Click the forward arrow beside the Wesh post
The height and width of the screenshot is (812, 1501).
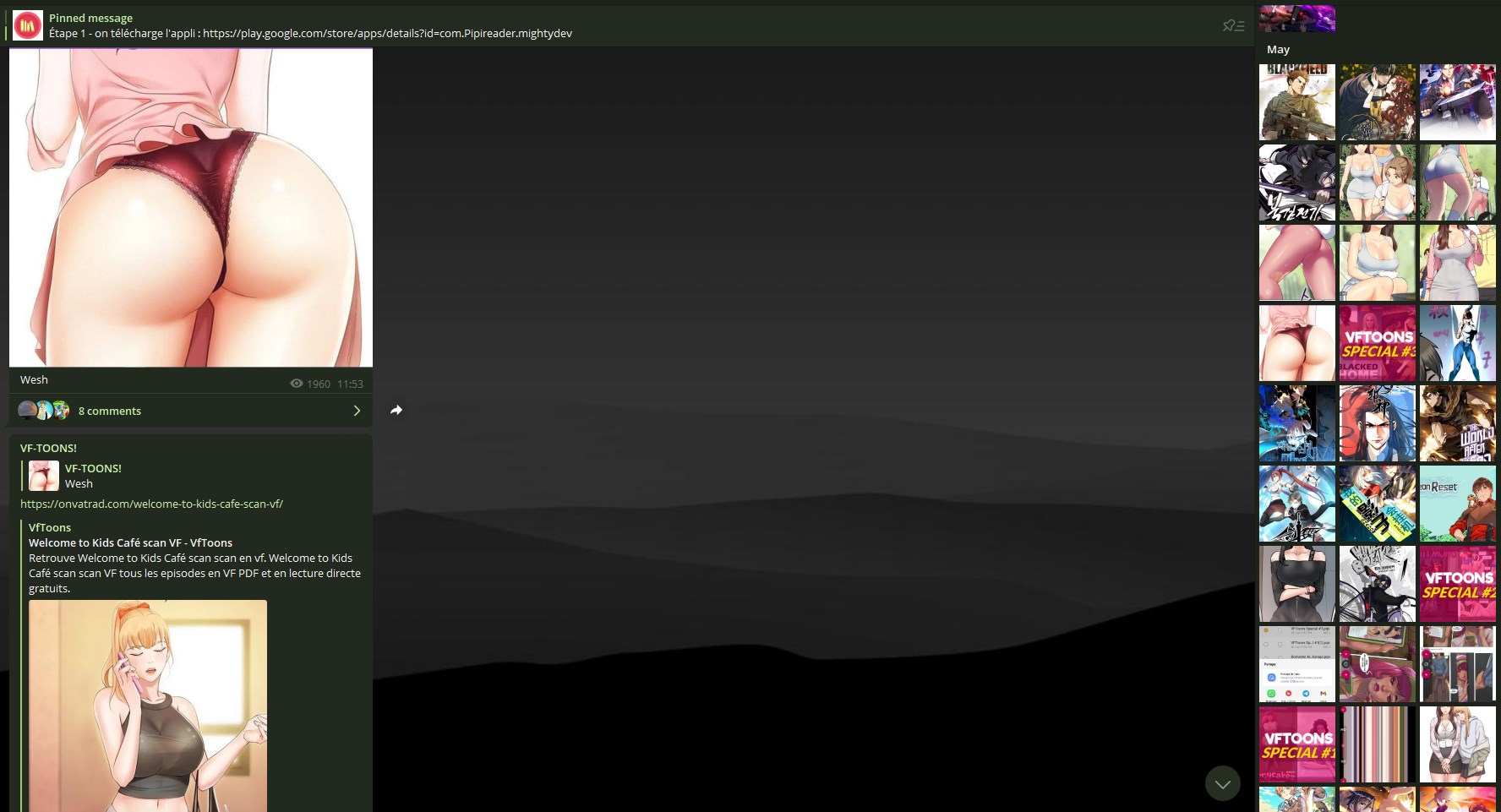tap(396, 410)
